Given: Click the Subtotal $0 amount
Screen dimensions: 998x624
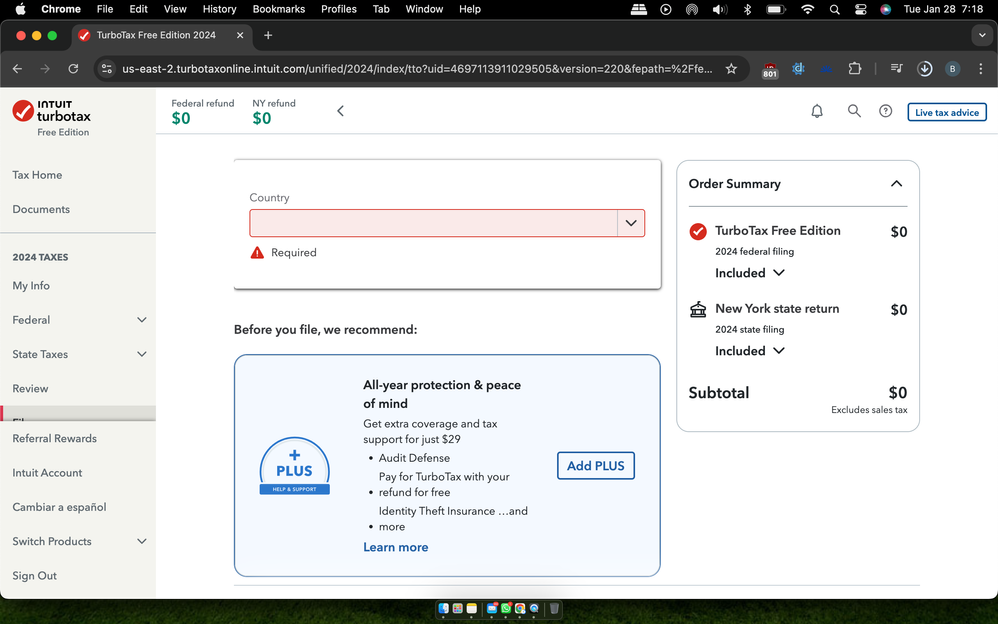Looking at the screenshot, I should tap(897, 393).
